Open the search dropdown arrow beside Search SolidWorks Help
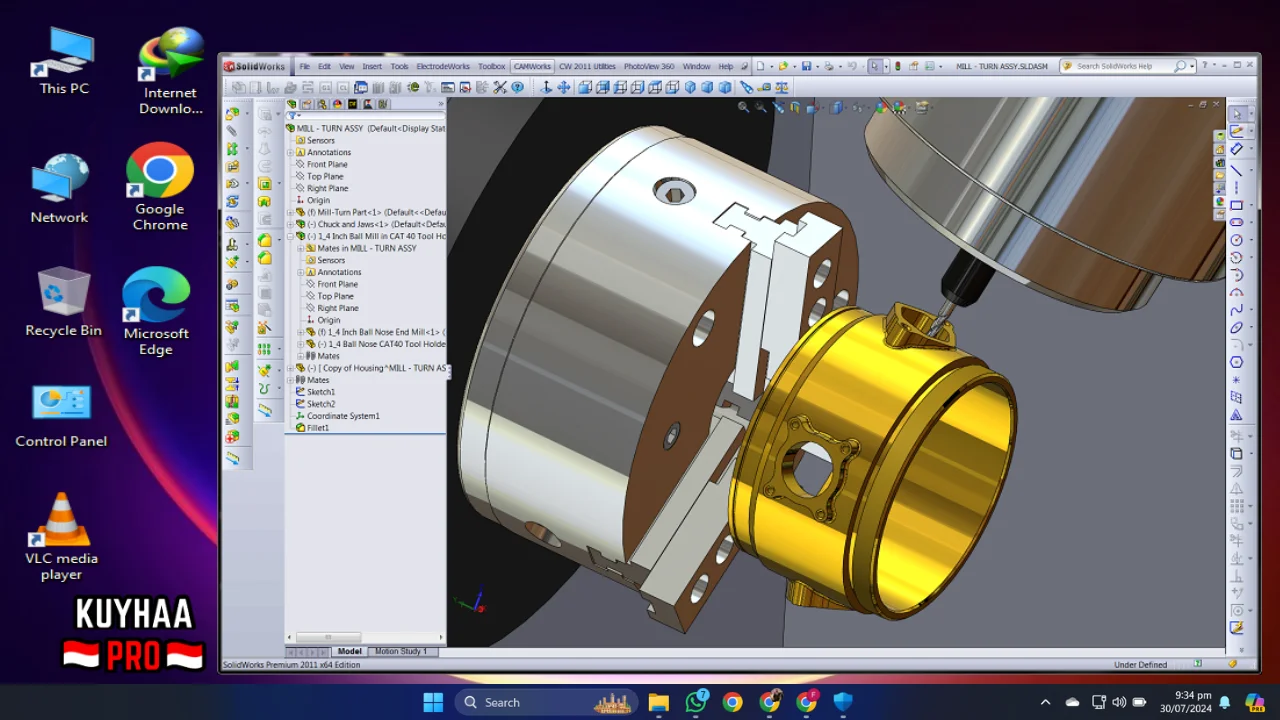Image resolution: width=1280 pixels, height=720 pixels. [1192, 66]
